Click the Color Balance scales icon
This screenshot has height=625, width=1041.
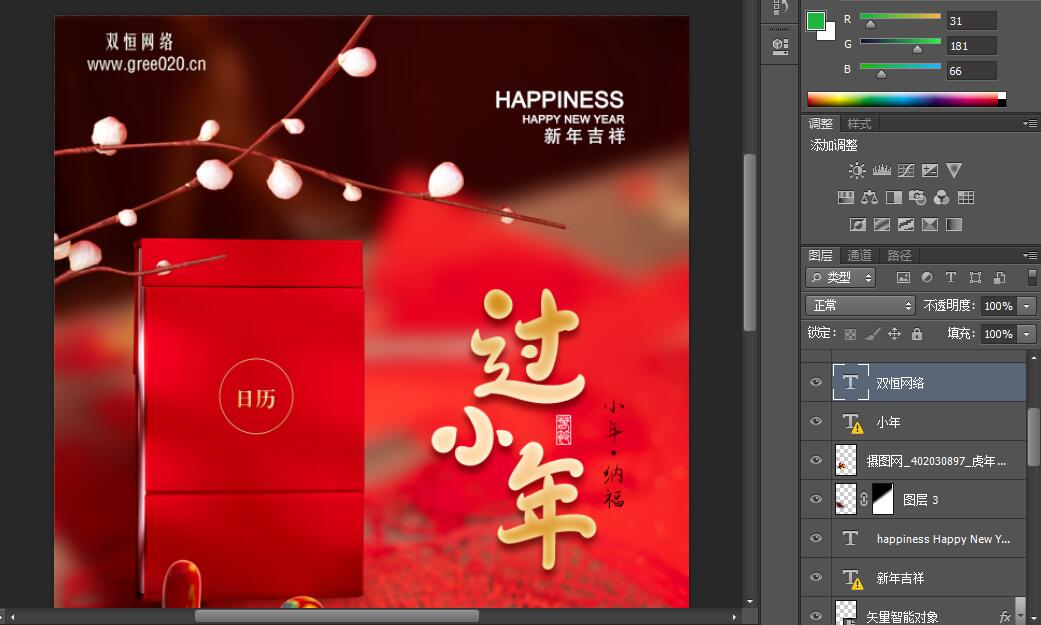click(x=869, y=198)
